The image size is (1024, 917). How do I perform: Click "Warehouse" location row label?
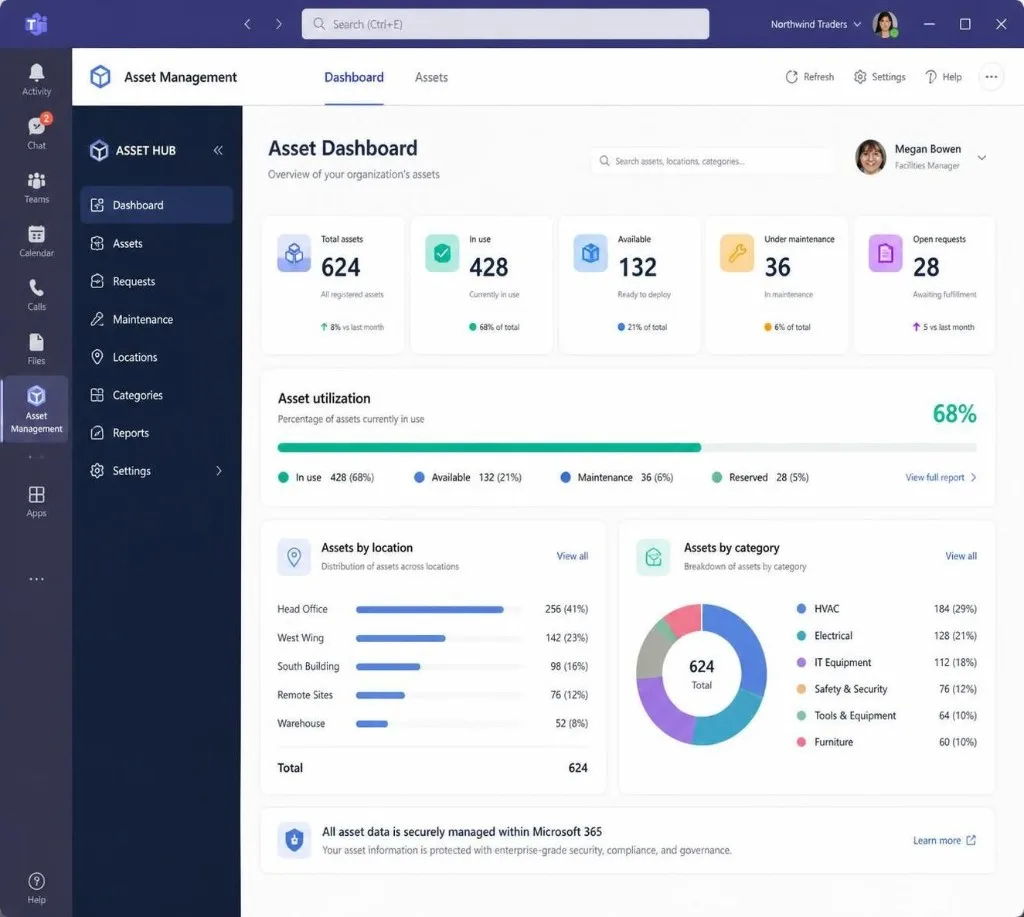[301, 723]
